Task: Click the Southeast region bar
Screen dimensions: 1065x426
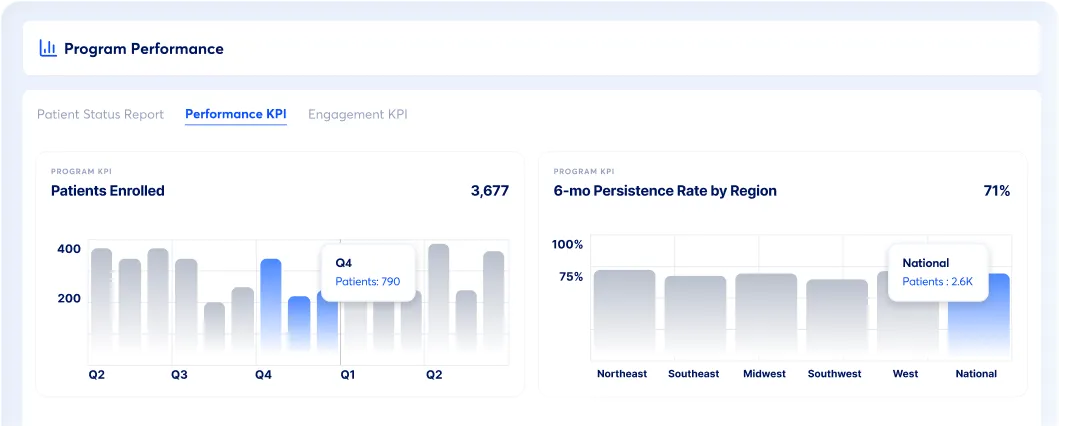Action: pyautogui.click(x=696, y=316)
